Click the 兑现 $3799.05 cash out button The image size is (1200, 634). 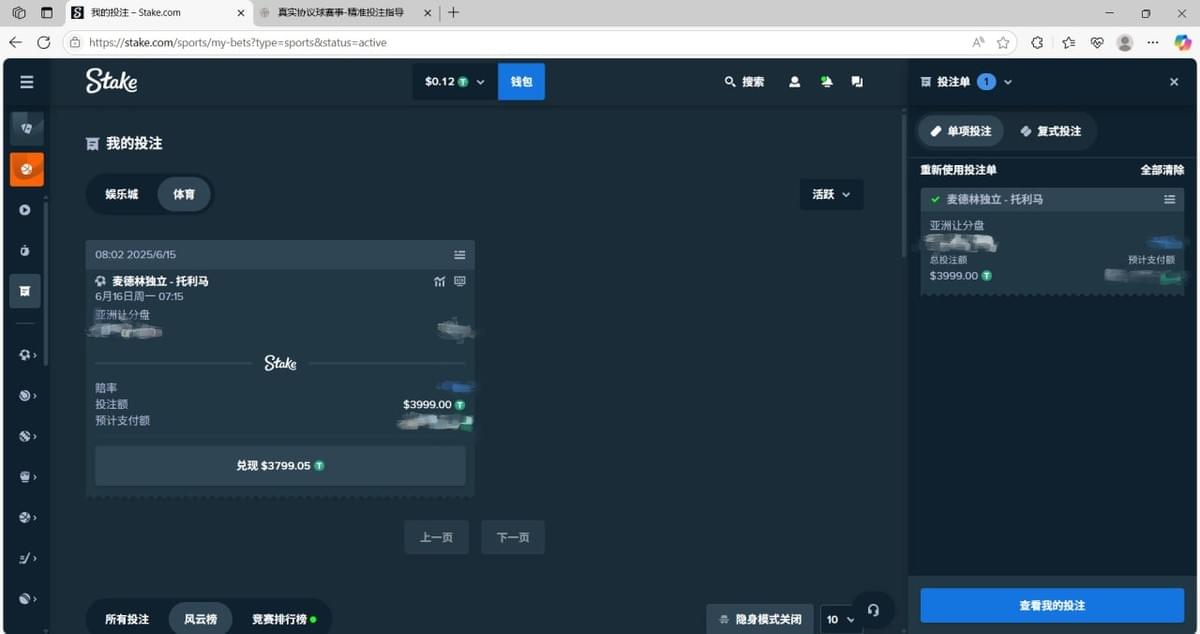(x=280, y=466)
